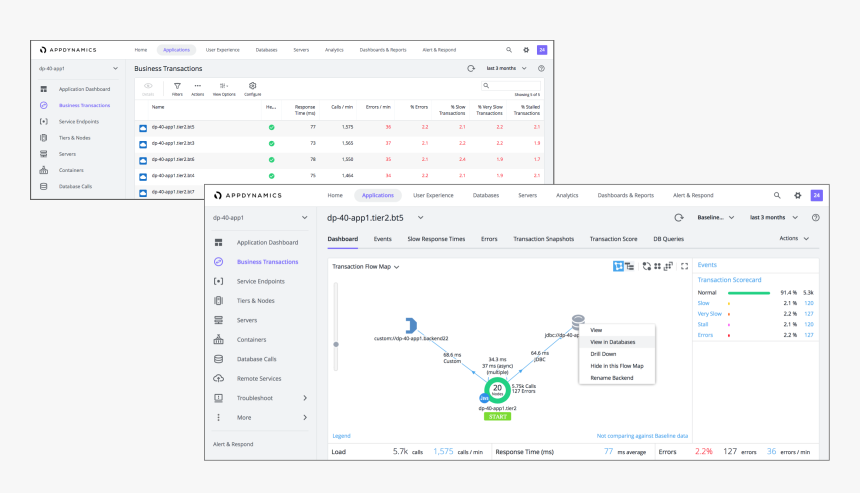Click the Legend link below the flow map

coord(341,436)
